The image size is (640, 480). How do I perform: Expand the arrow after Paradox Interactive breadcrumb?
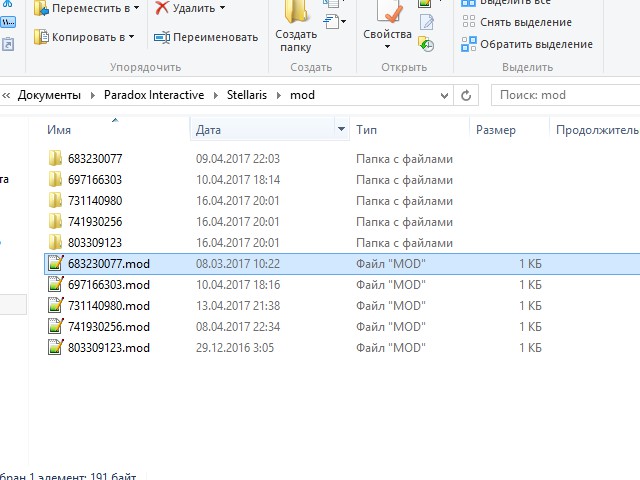point(216,96)
